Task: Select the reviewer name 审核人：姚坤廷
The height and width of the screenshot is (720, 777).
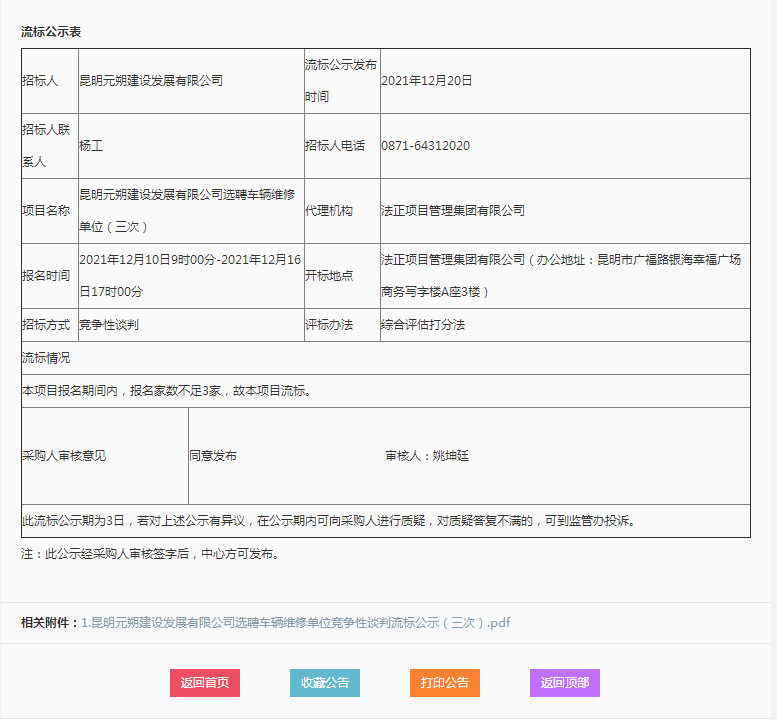Action: pos(427,456)
